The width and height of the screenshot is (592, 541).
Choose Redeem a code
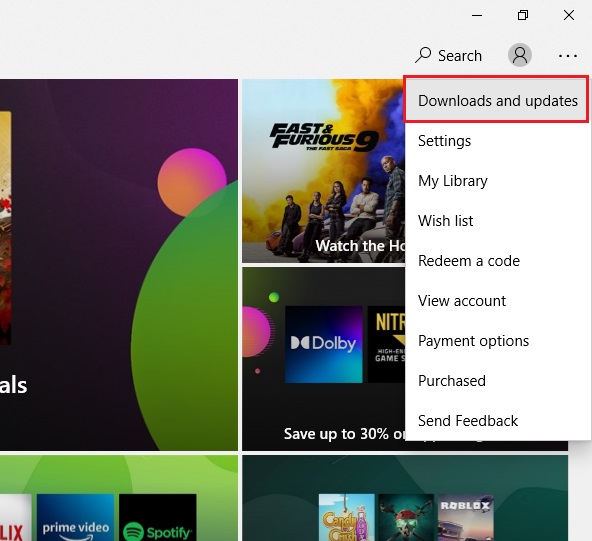tap(497, 261)
